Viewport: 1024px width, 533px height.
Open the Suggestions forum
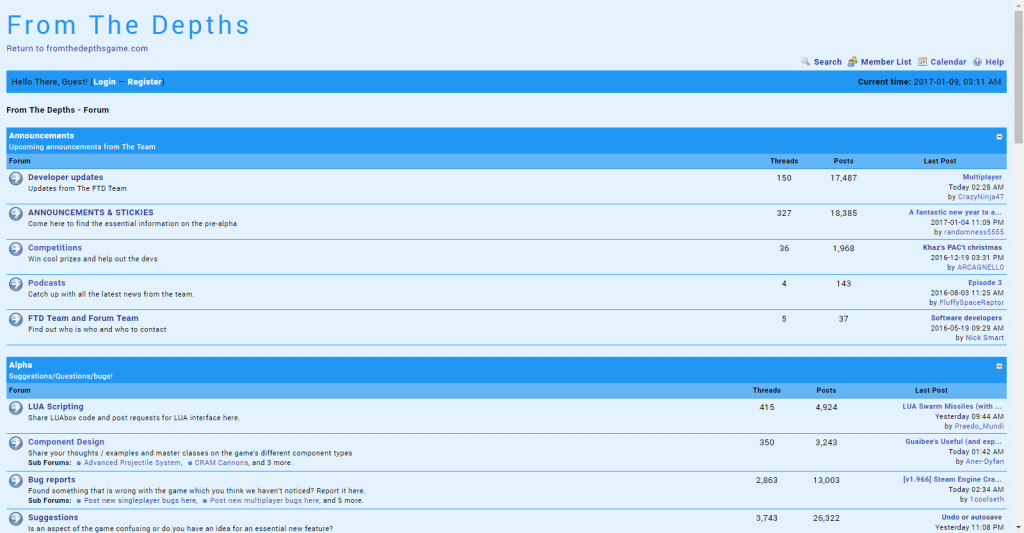pos(53,517)
